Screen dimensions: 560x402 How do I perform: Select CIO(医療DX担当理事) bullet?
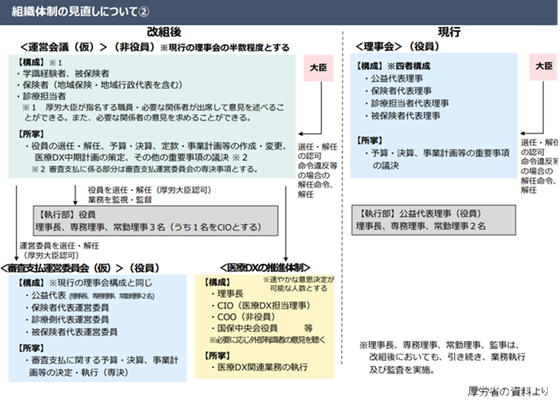coord(260,306)
